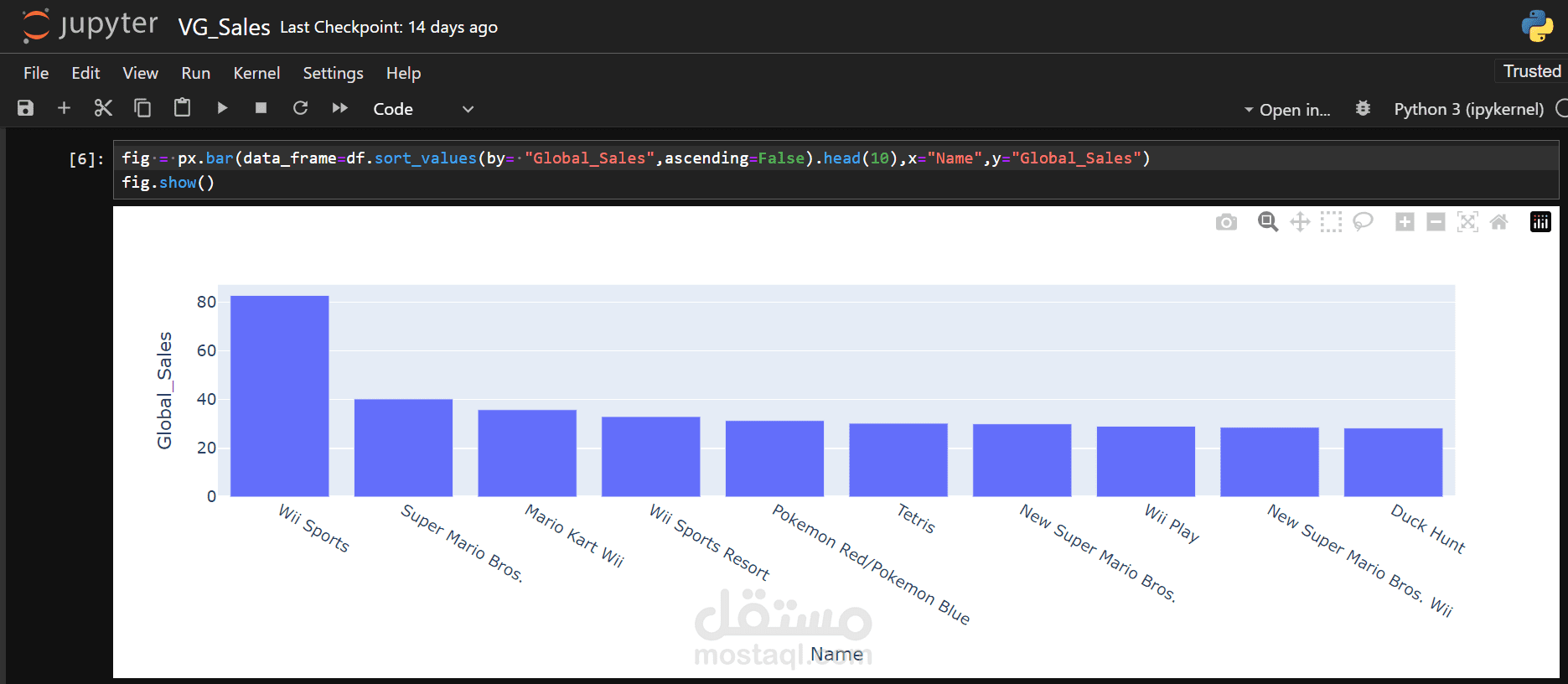Click into the code cell editor
The height and width of the screenshot is (684, 1568).
[x=836, y=170]
